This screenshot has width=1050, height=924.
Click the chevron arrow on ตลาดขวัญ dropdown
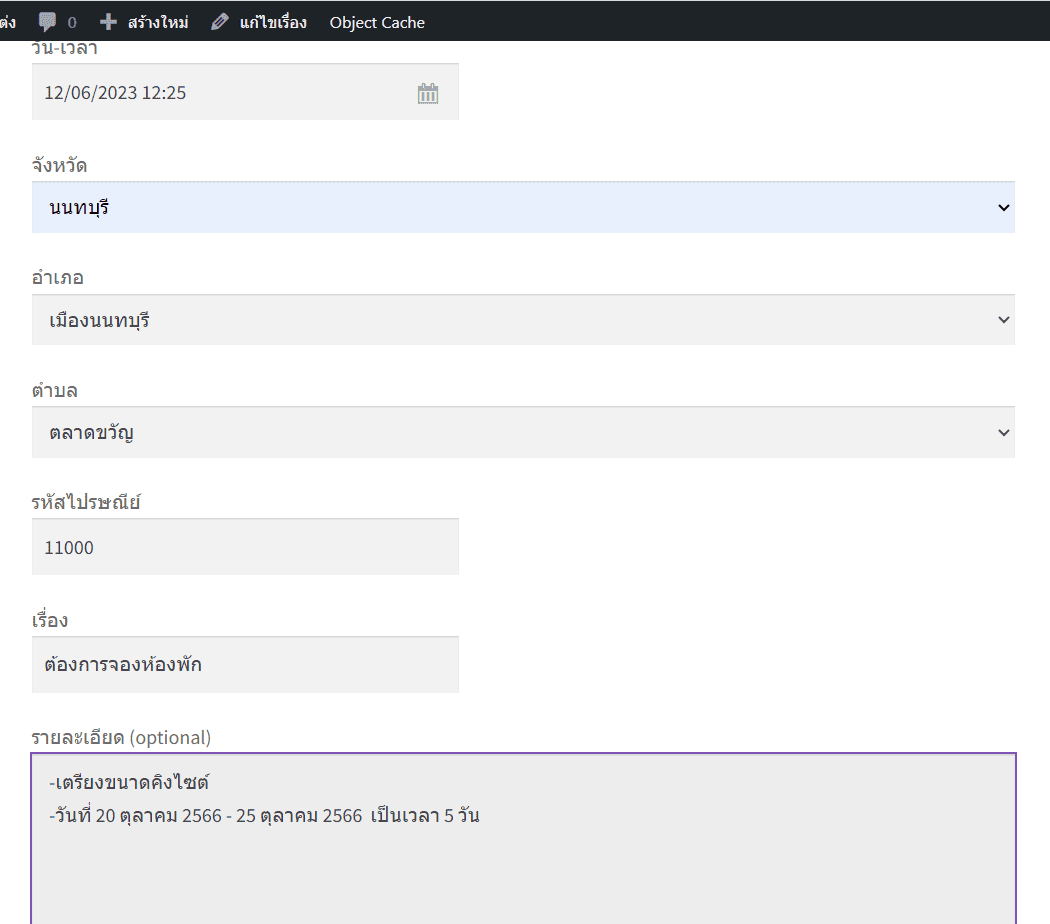click(x=1003, y=432)
